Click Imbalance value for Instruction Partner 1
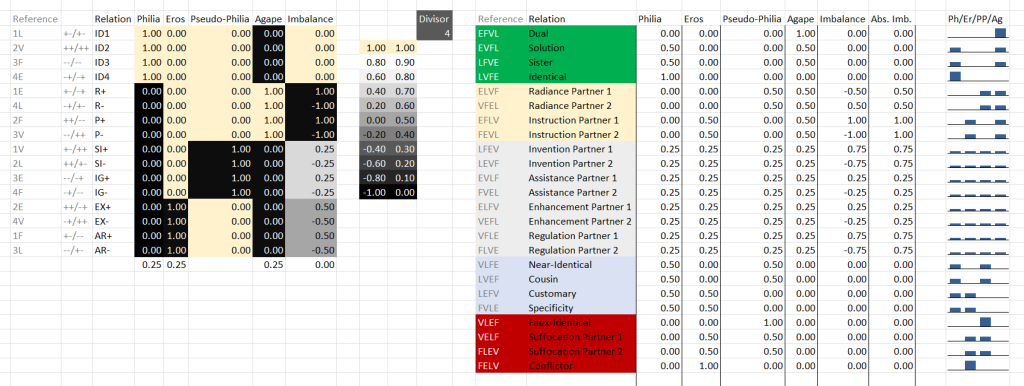 [843, 120]
